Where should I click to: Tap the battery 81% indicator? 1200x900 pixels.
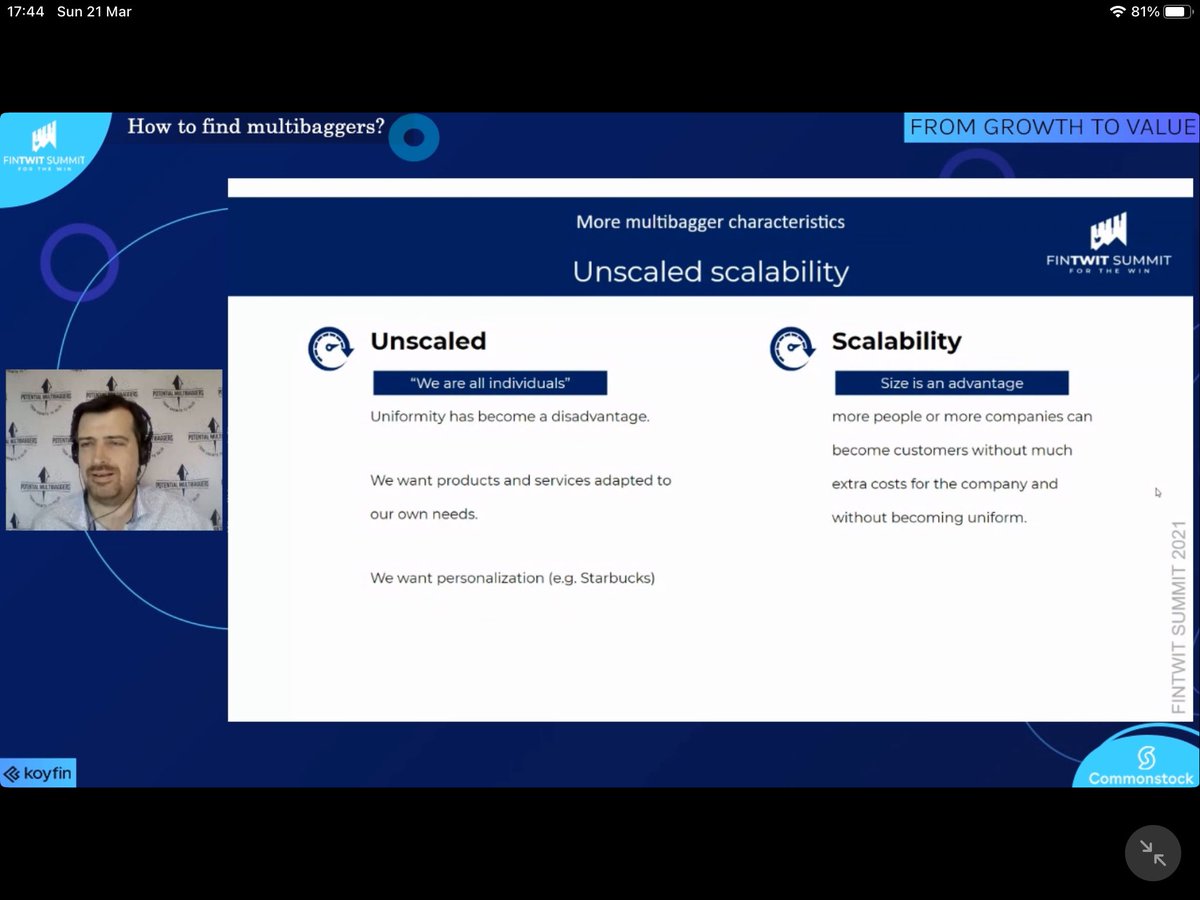(x=1159, y=12)
